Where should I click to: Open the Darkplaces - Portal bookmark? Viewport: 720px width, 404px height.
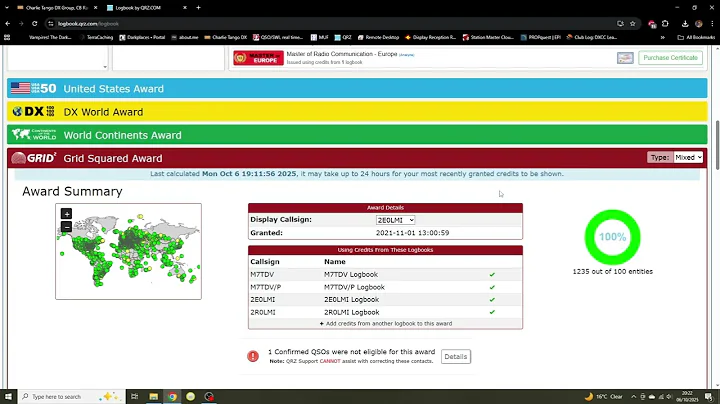click(142, 37)
